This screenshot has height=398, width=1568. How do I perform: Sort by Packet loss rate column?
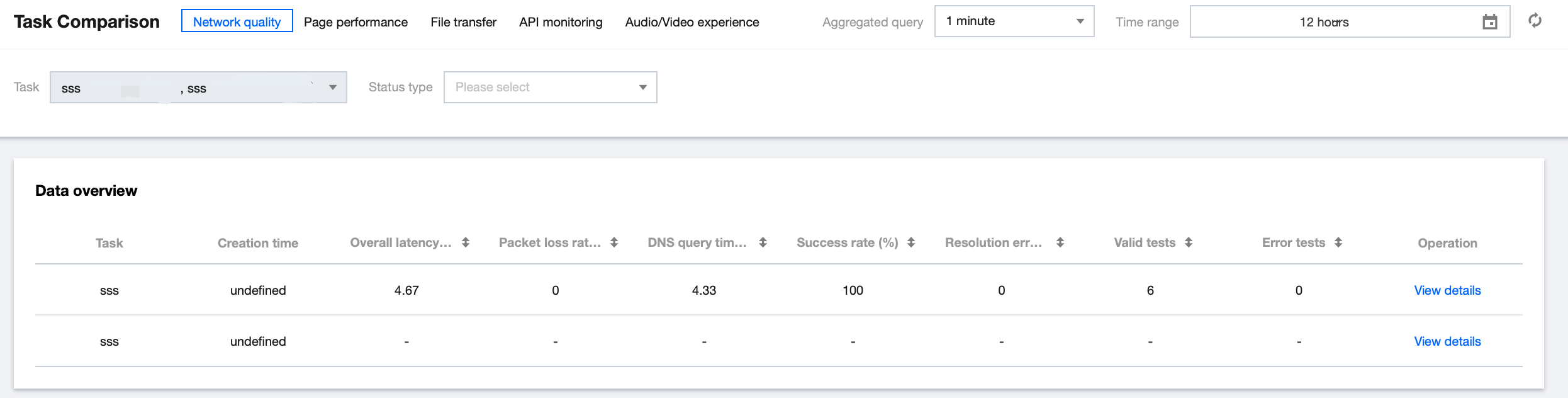click(x=614, y=242)
